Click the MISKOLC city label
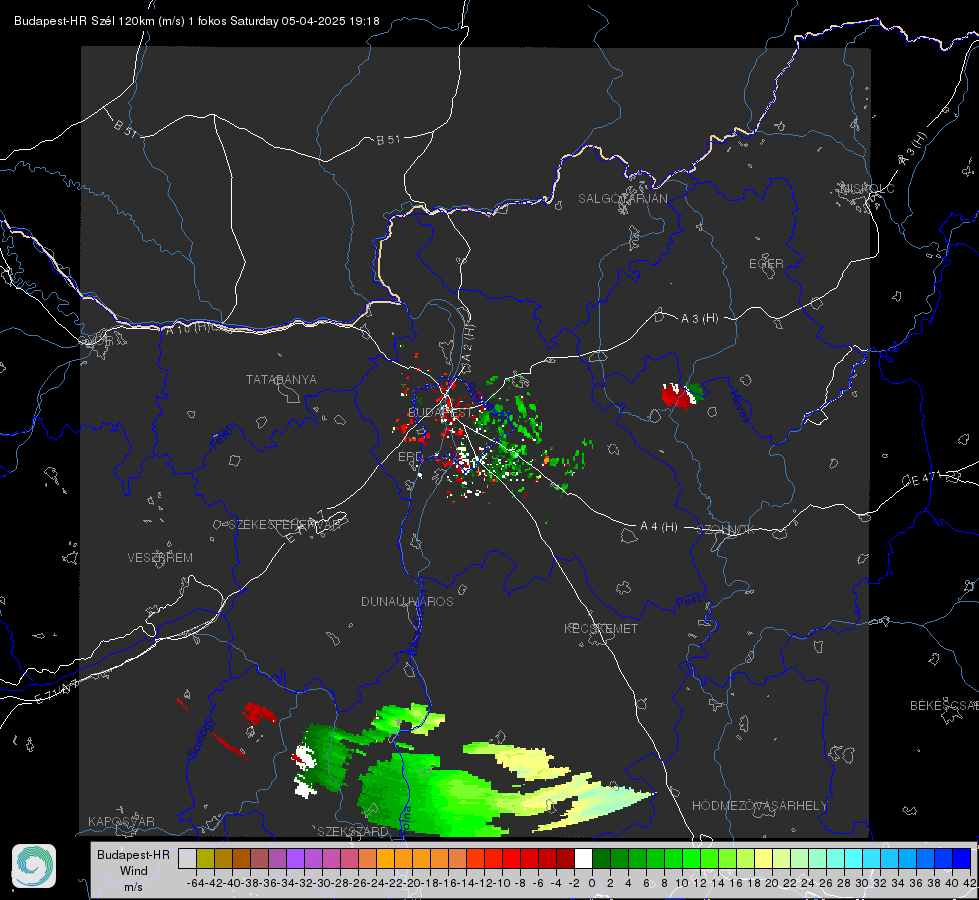This screenshot has width=979, height=900. click(x=867, y=188)
